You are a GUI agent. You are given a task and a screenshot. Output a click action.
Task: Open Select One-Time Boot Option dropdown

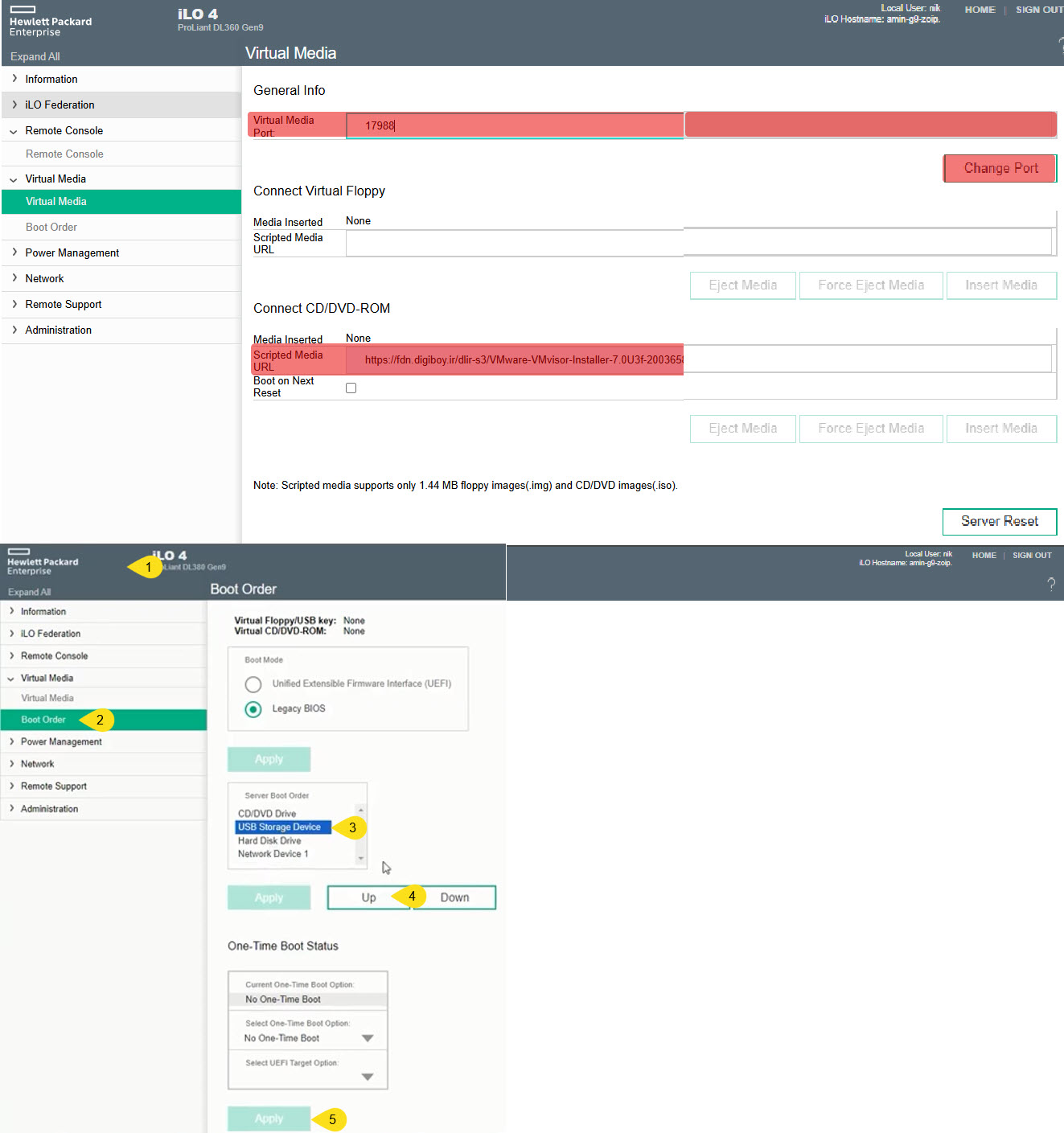coord(368,1038)
